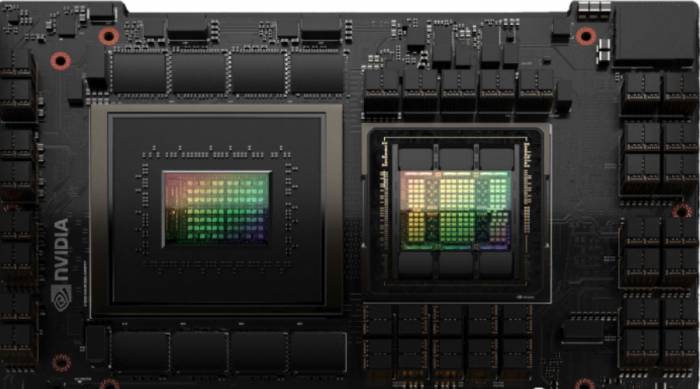Screen dimensions: 700x389
Task: Click the red mounting hole above the first top memory chip
Action: click(x=108, y=36)
